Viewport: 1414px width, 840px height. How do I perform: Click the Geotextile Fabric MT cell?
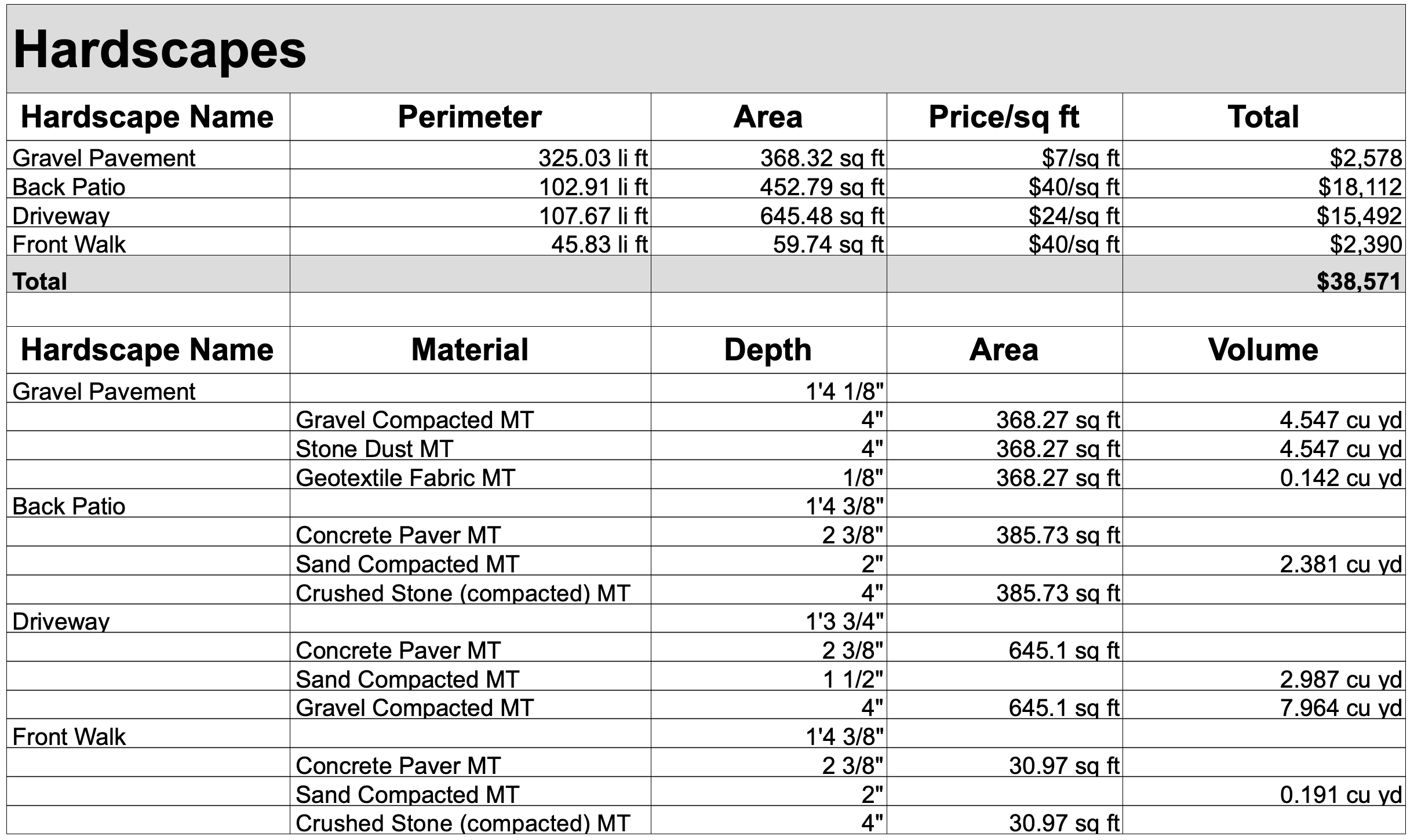pos(470,474)
